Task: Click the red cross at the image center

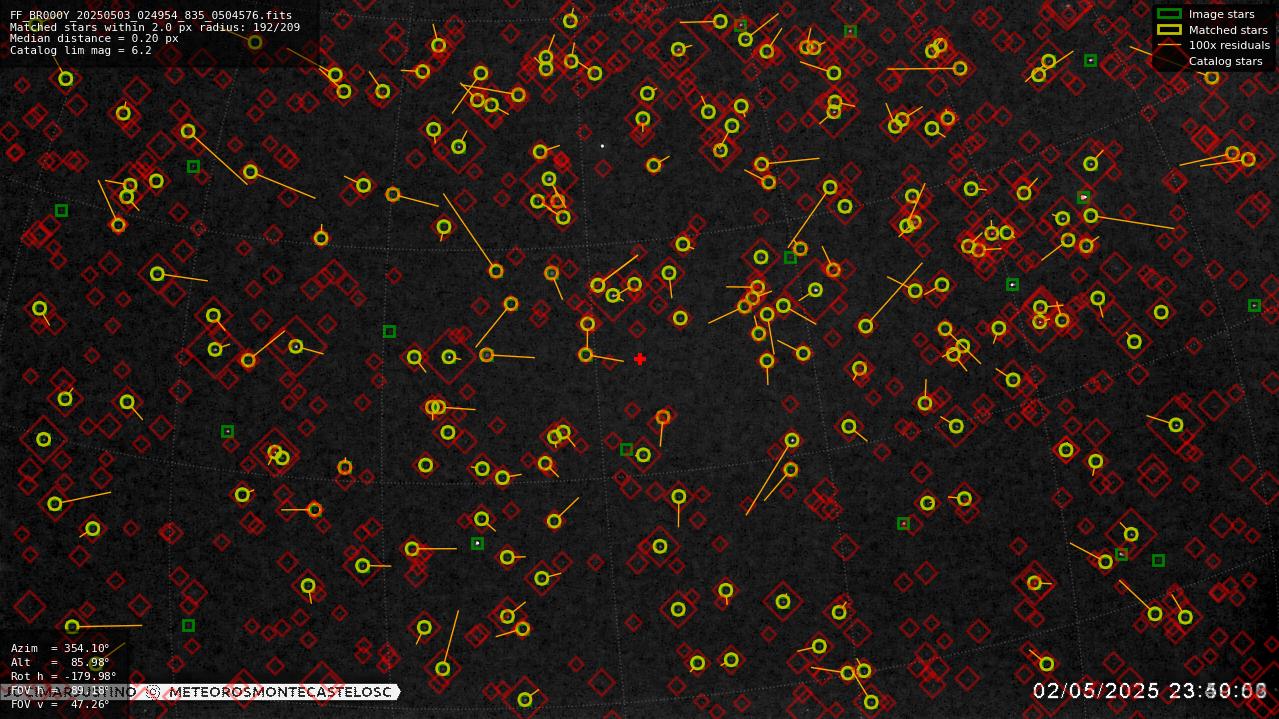Action: [639, 359]
